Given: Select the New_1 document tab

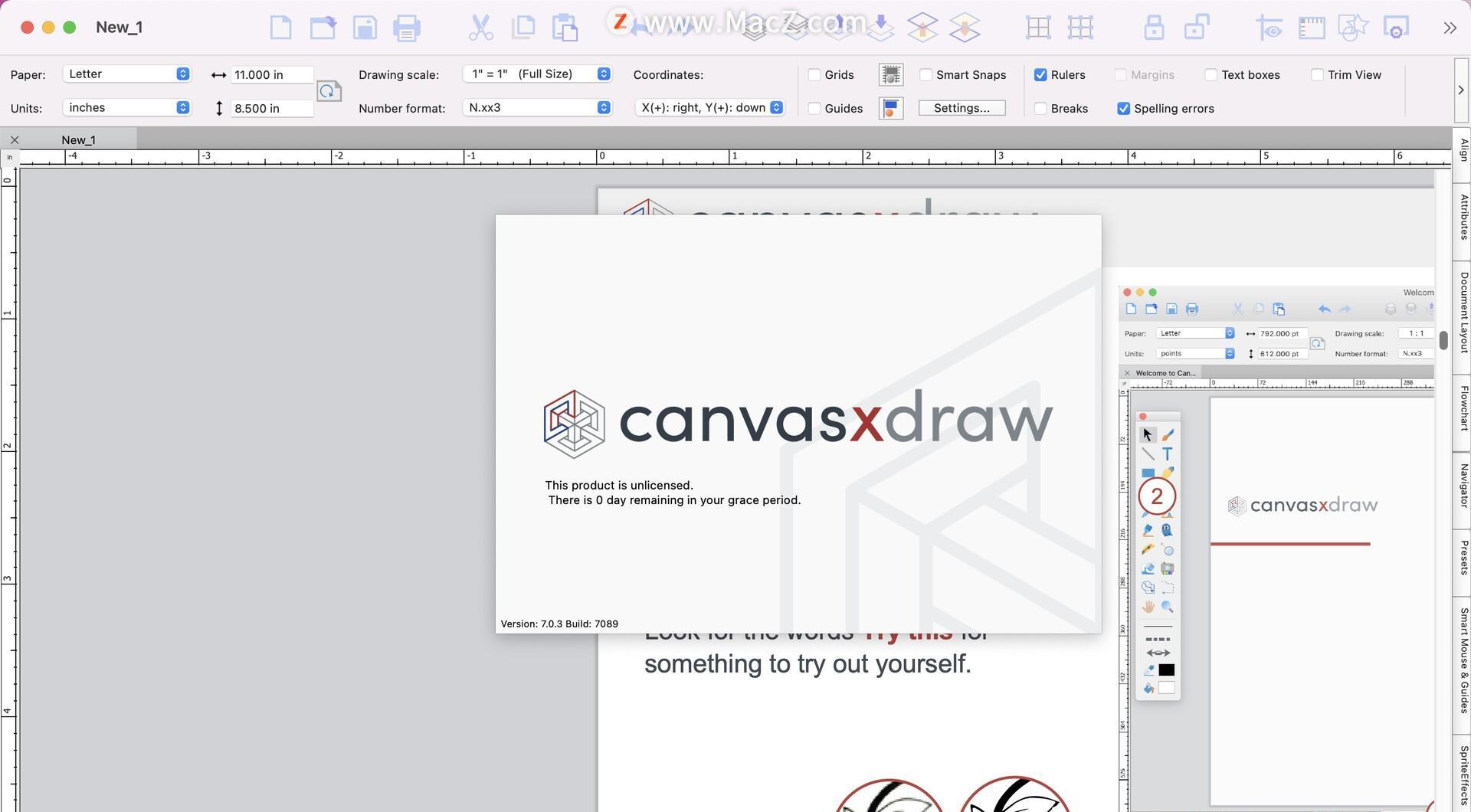Looking at the screenshot, I should pyautogui.click(x=78, y=139).
